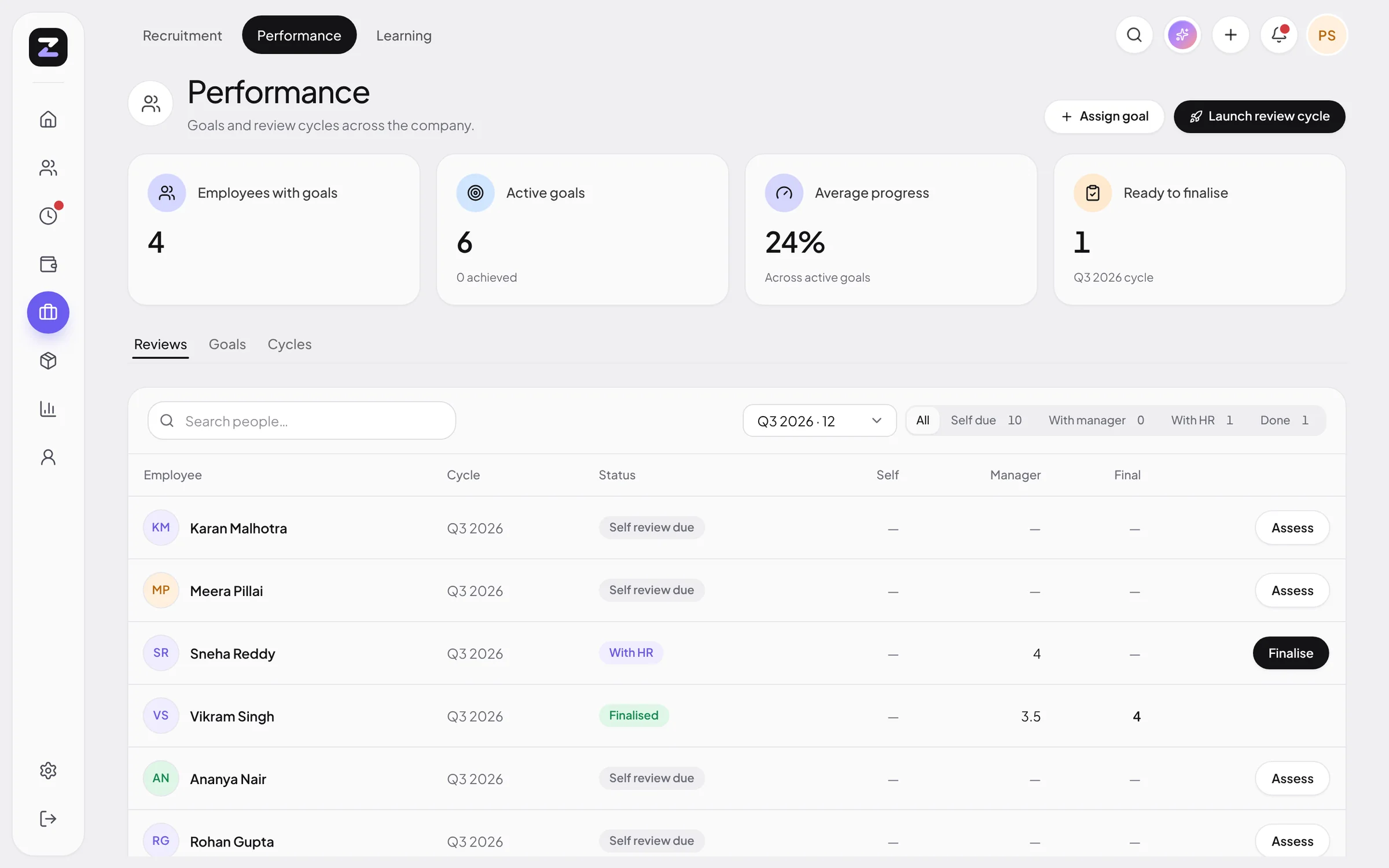The width and height of the screenshot is (1389, 868).
Task: Select the highlighted briefcase icon in sidebar
Action: pyautogui.click(x=48, y=312)
